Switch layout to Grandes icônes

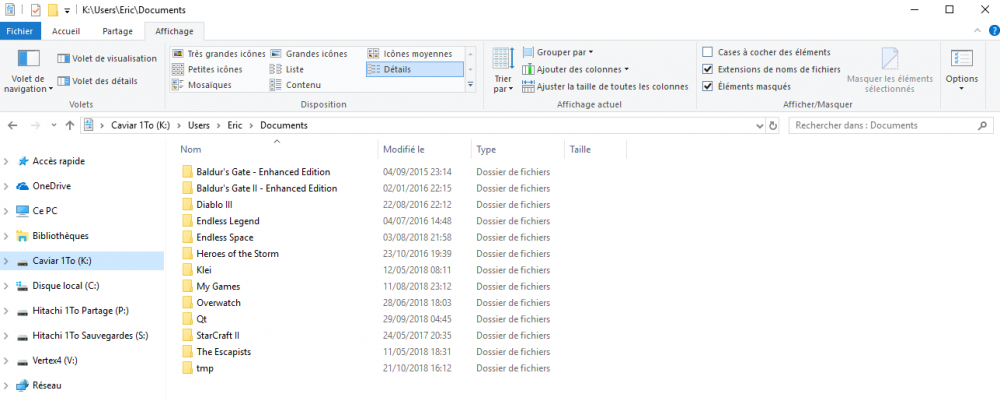pos(309,54)
